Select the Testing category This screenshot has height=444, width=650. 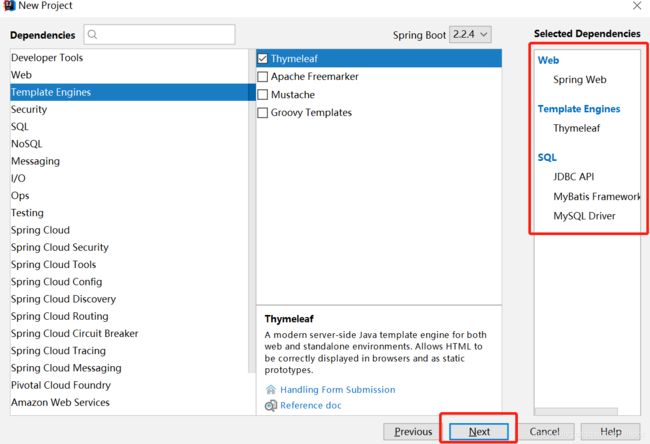coord(129,213)
